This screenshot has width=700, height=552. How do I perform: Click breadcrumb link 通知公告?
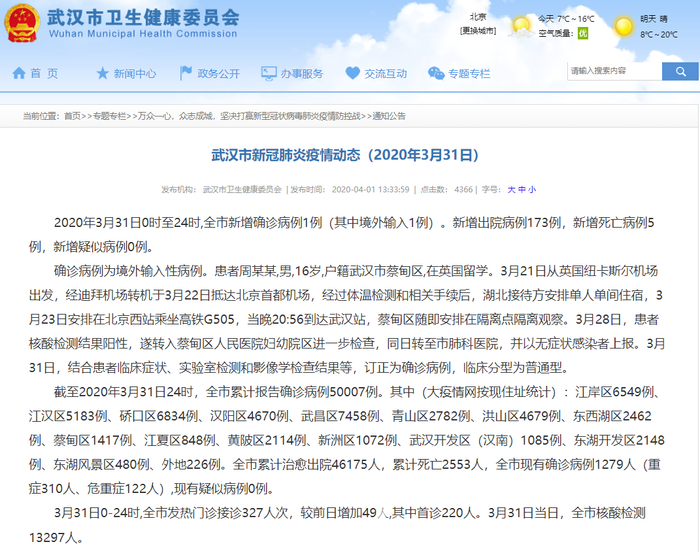[389, 116]
